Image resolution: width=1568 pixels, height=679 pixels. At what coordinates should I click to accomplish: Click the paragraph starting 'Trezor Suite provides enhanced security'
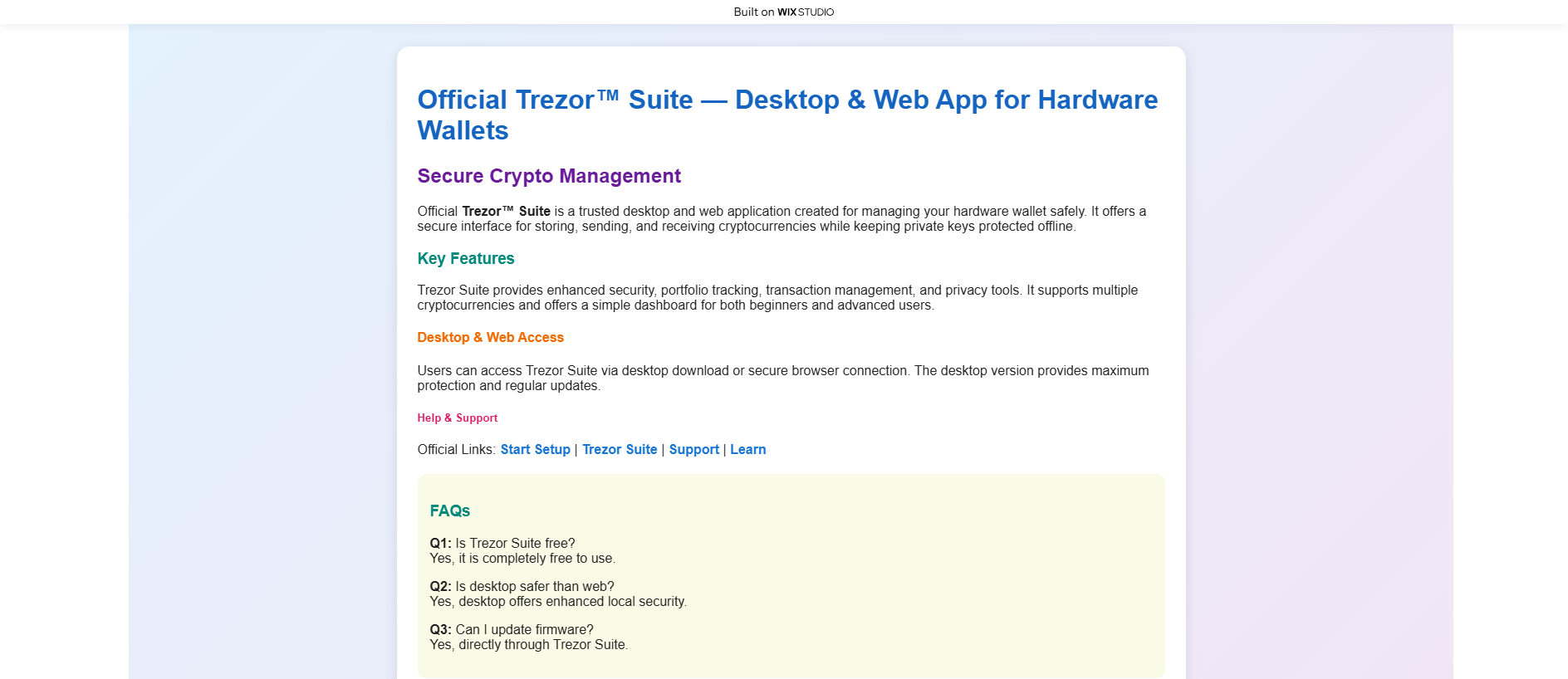point(777,298)
